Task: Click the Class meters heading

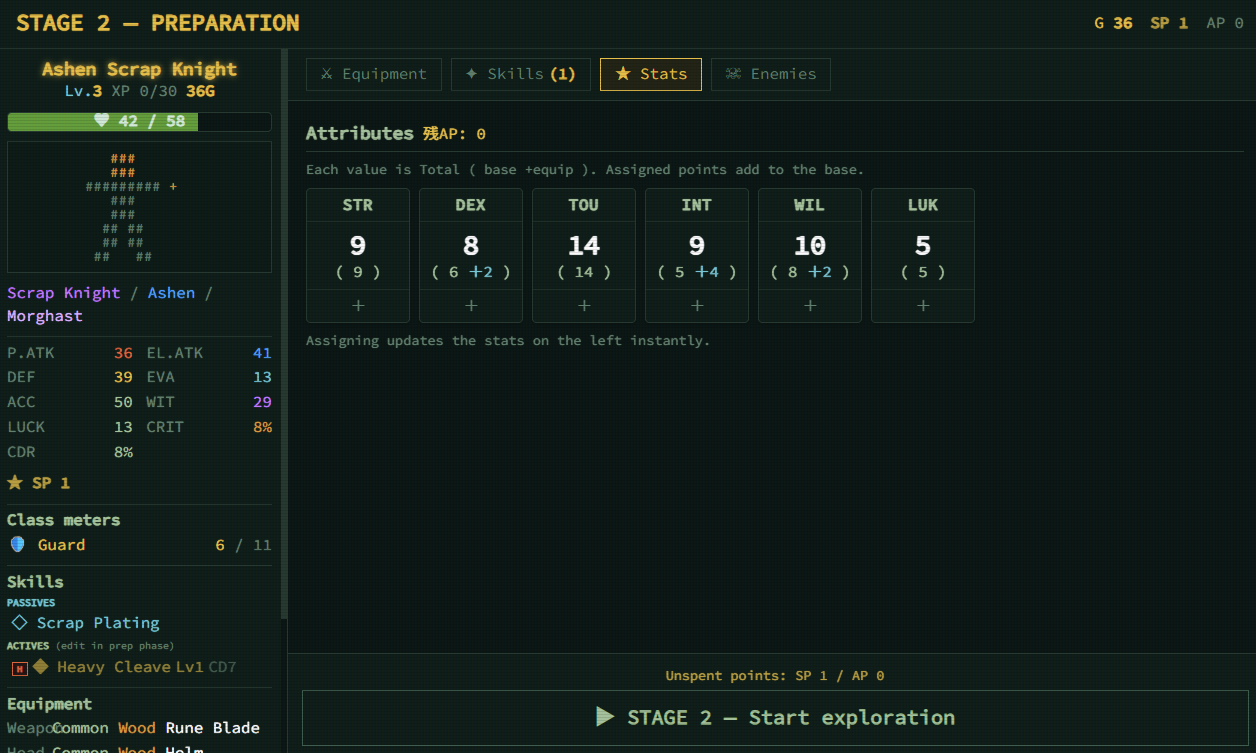Action: [x=63, y=520]
